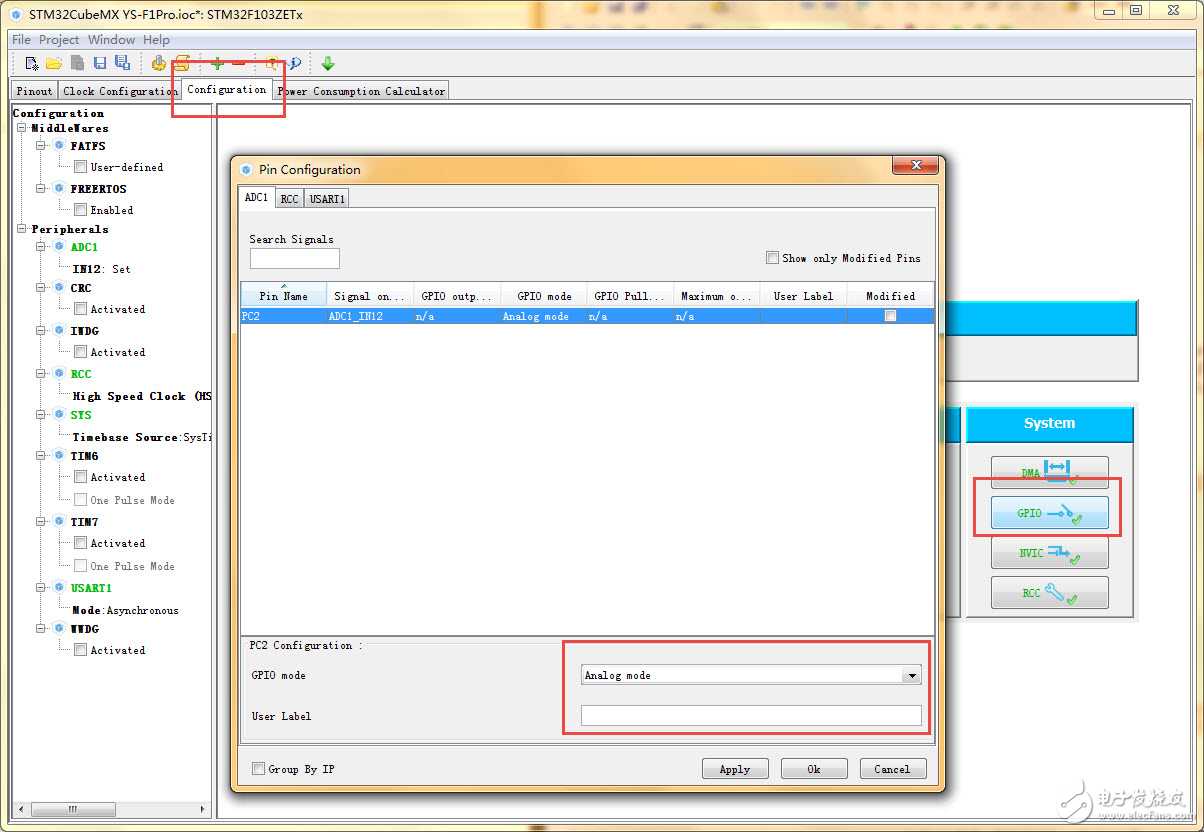Tick the TIM6 Activated checkbox

pyautogui.click(x=80, y=477)
